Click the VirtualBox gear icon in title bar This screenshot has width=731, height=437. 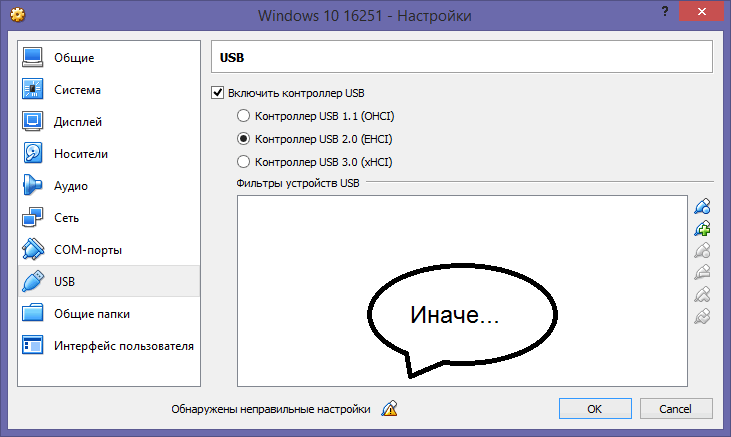click(x=18, y=15)
